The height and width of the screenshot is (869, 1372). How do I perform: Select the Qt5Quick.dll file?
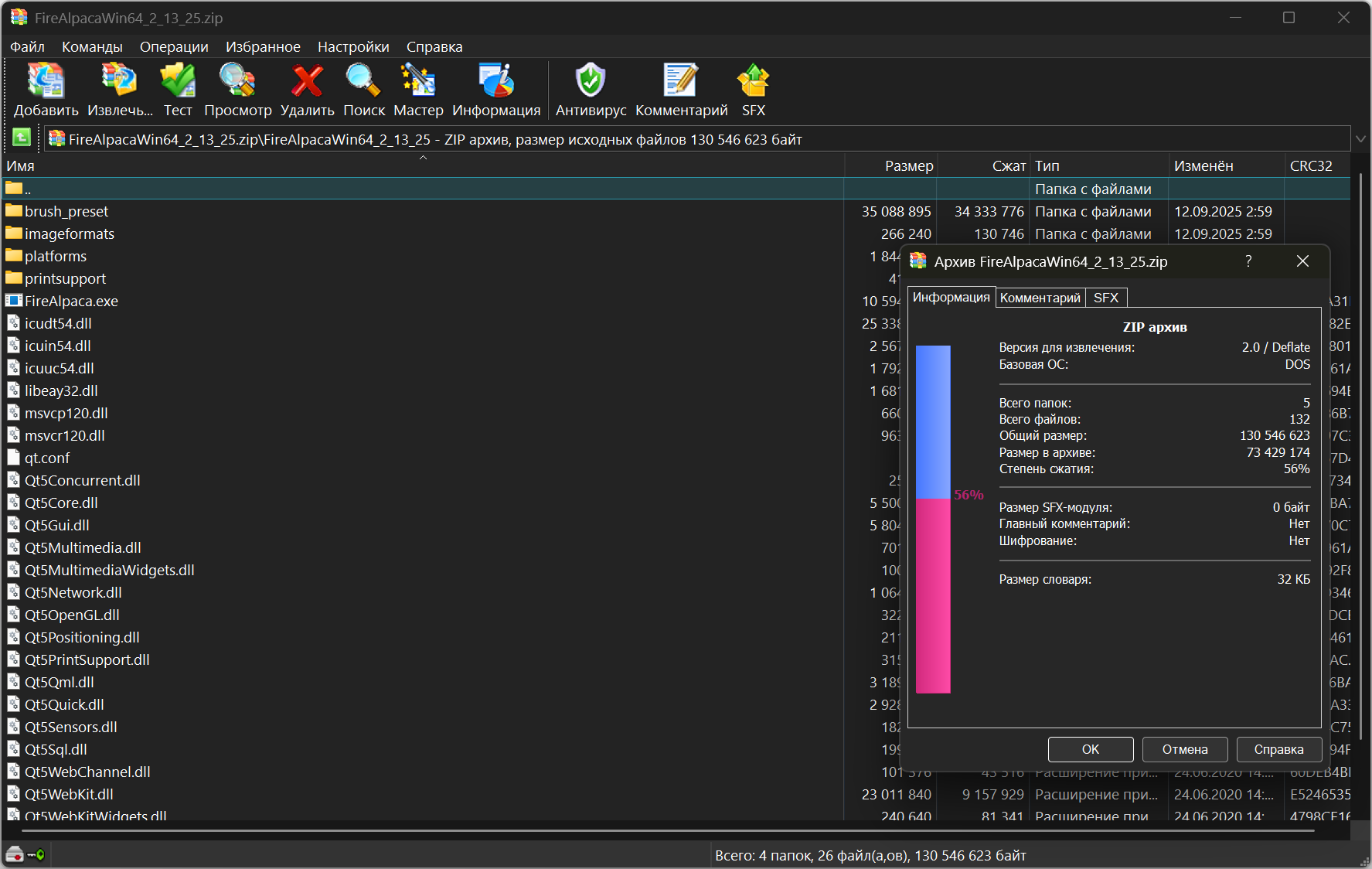point(56,704)
